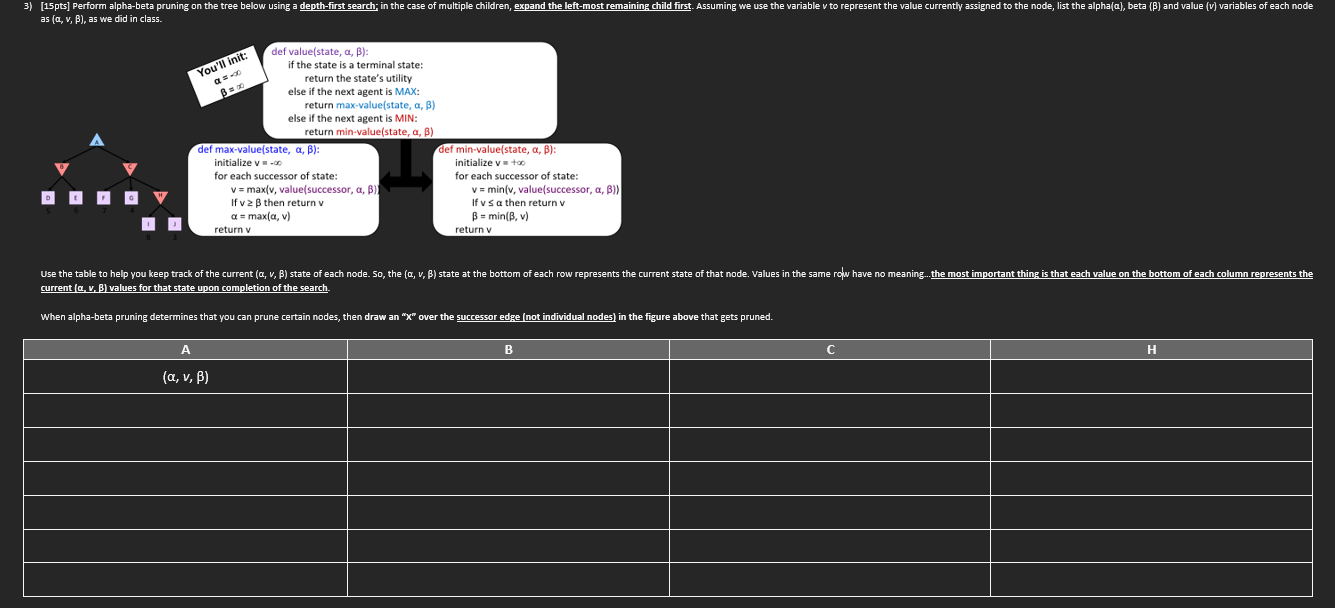Select the tilted 'You'll init' note box
This screenshot has height=608, width=1335.
[226, 78]
